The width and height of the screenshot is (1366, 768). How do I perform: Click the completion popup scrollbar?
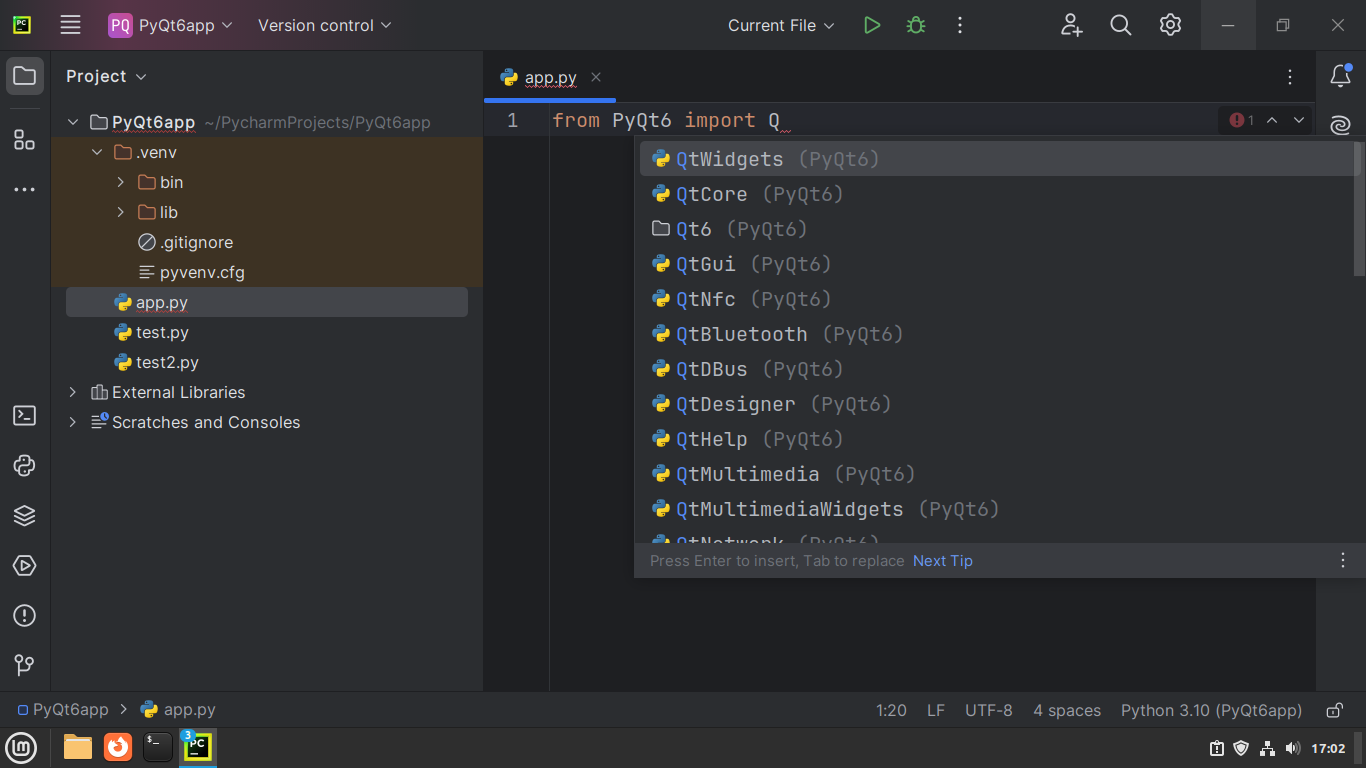pos(1358,210)
